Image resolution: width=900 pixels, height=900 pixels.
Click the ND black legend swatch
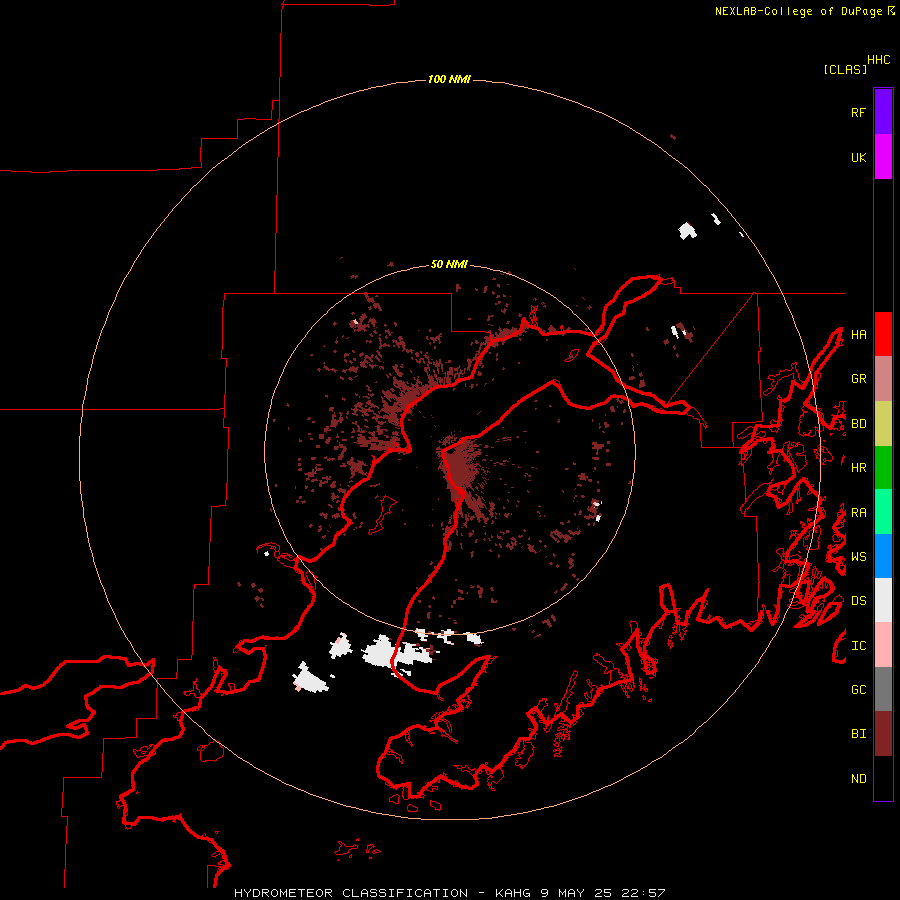(x=883, y=778)
